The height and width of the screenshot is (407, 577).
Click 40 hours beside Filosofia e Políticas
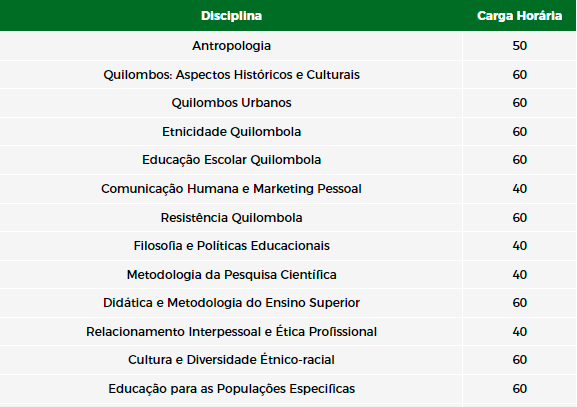pos(520,246)
